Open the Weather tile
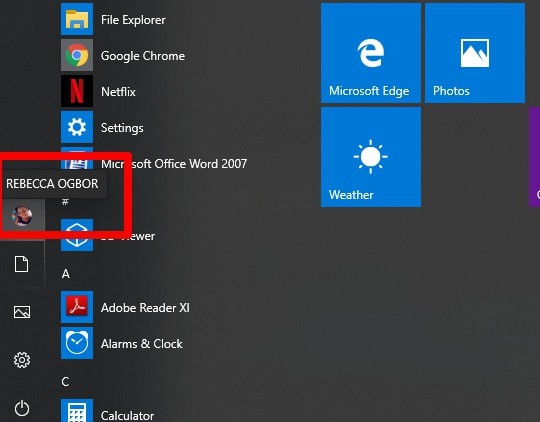The height and width of the screenshot is (422, 540). [x=371, y=157]
